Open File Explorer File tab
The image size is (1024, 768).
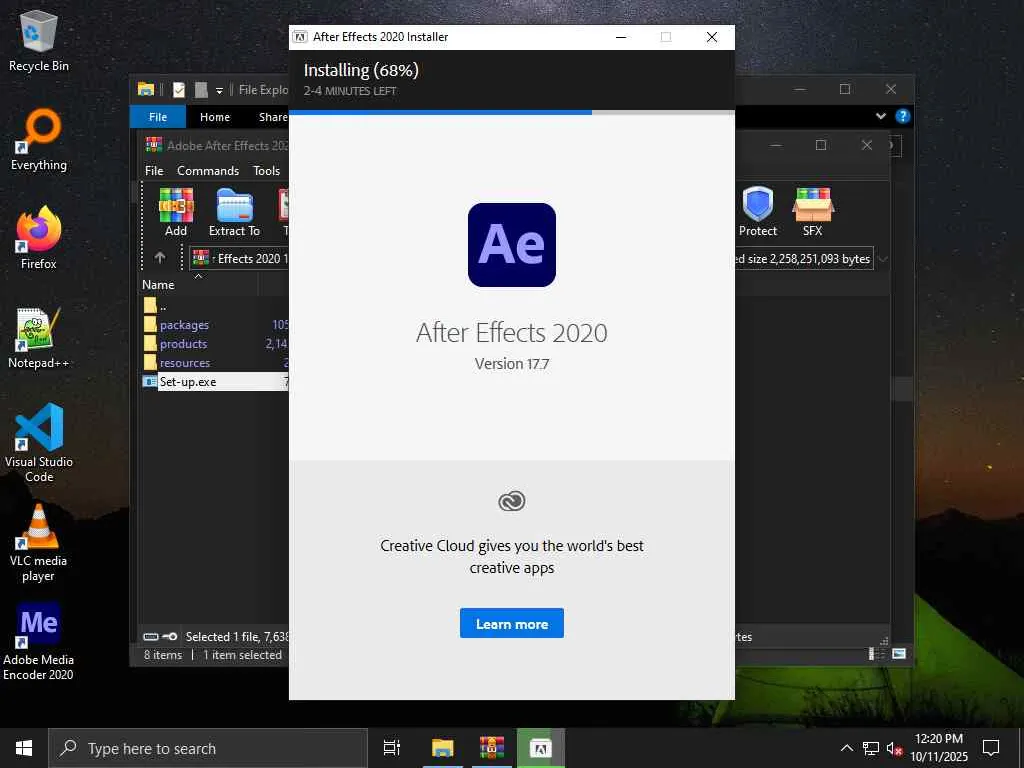point(158,117)
